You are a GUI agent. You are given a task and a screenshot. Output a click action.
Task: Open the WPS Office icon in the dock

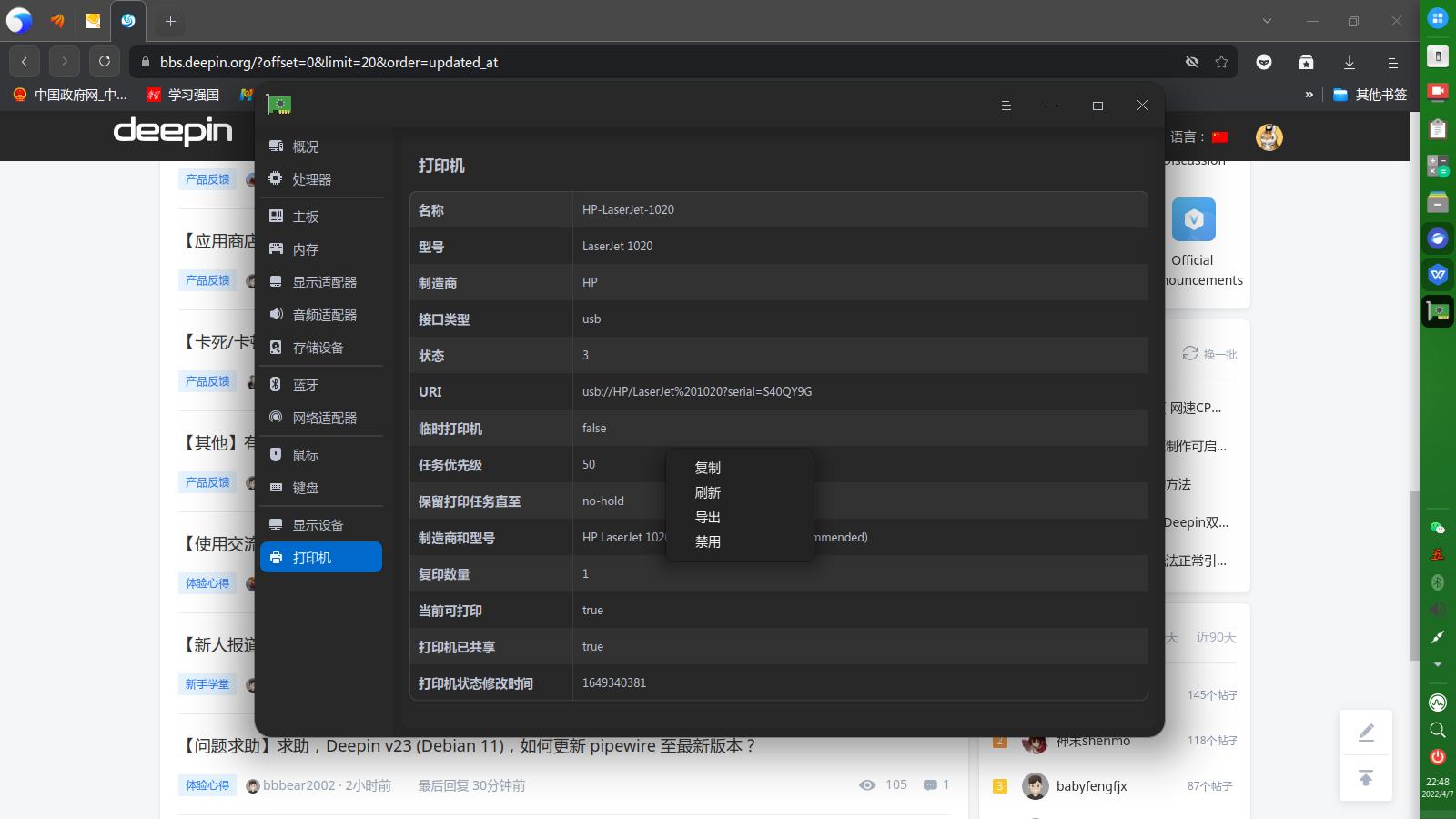1438,274
